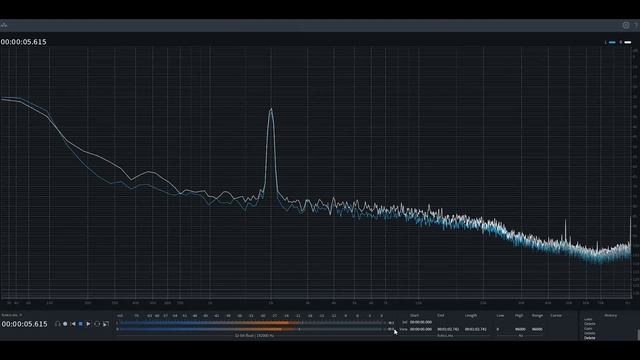640x360 pixels.
Task: Select the bottom highlighted Delete history entry
Action: point(589,338)
